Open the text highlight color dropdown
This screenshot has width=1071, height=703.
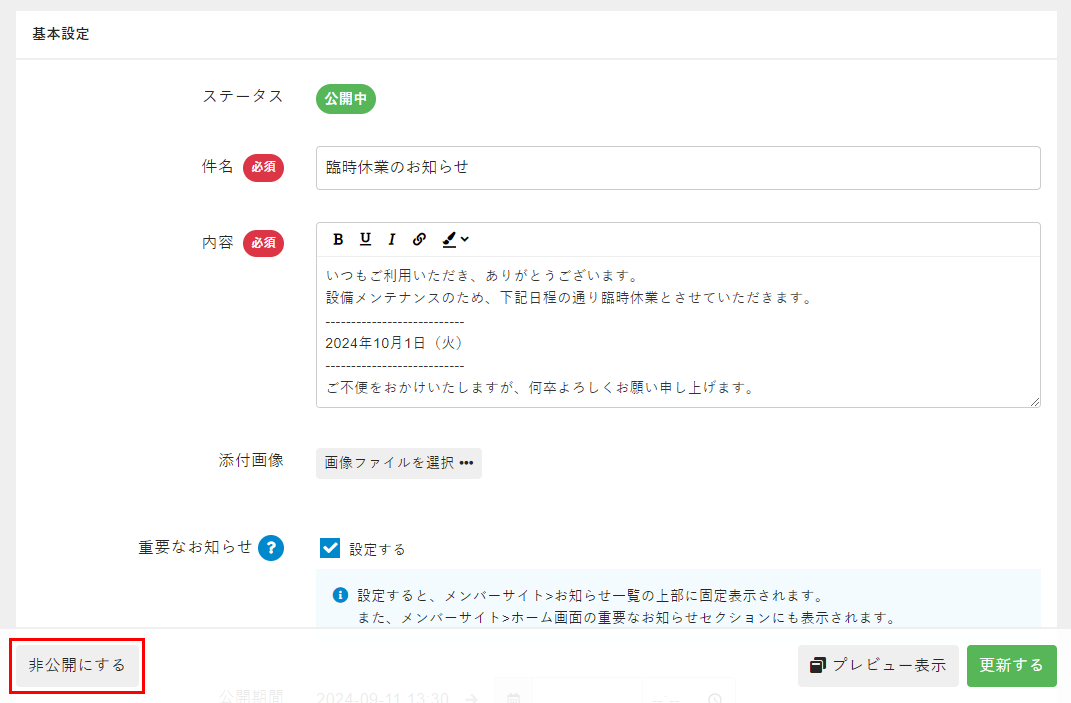coord(455,239)
